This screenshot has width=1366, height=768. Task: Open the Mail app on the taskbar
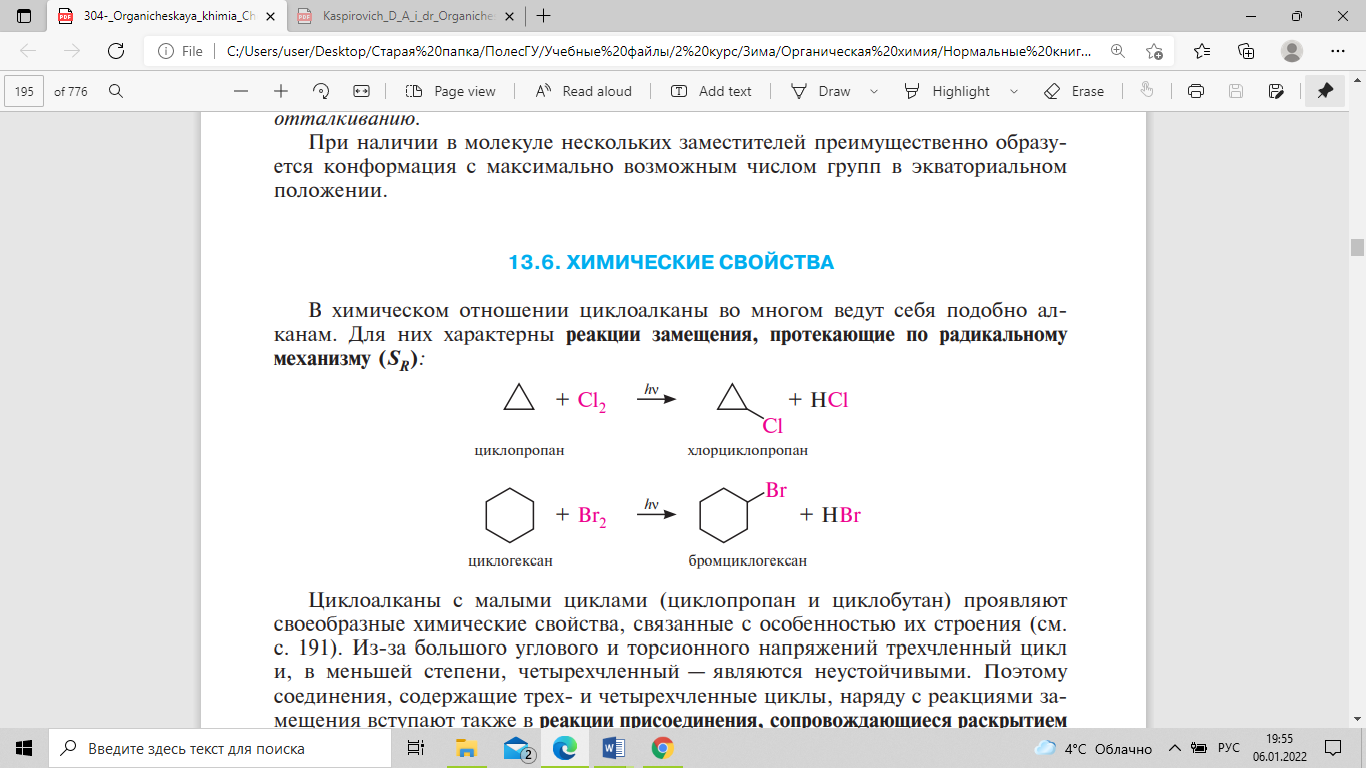(517, 748)
